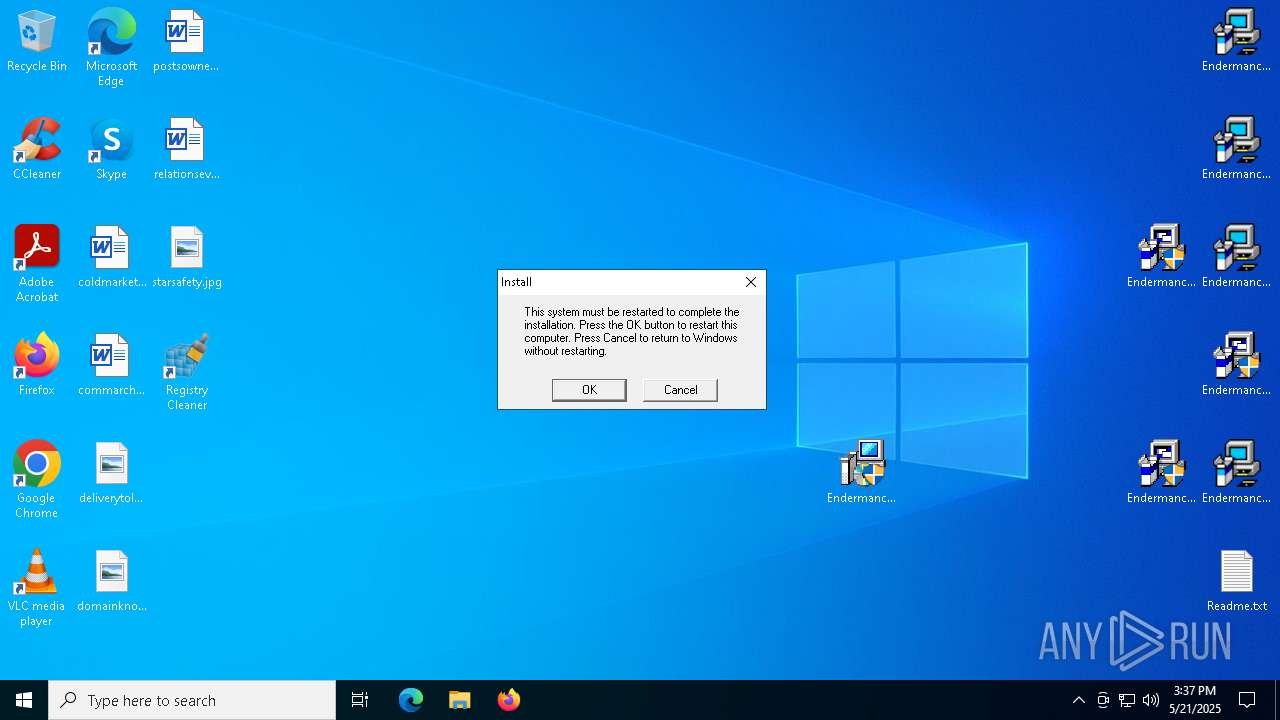This screenshot has width=1280, height=720.
Task: Select the postsowne... Word document
Action: point(186,40)
